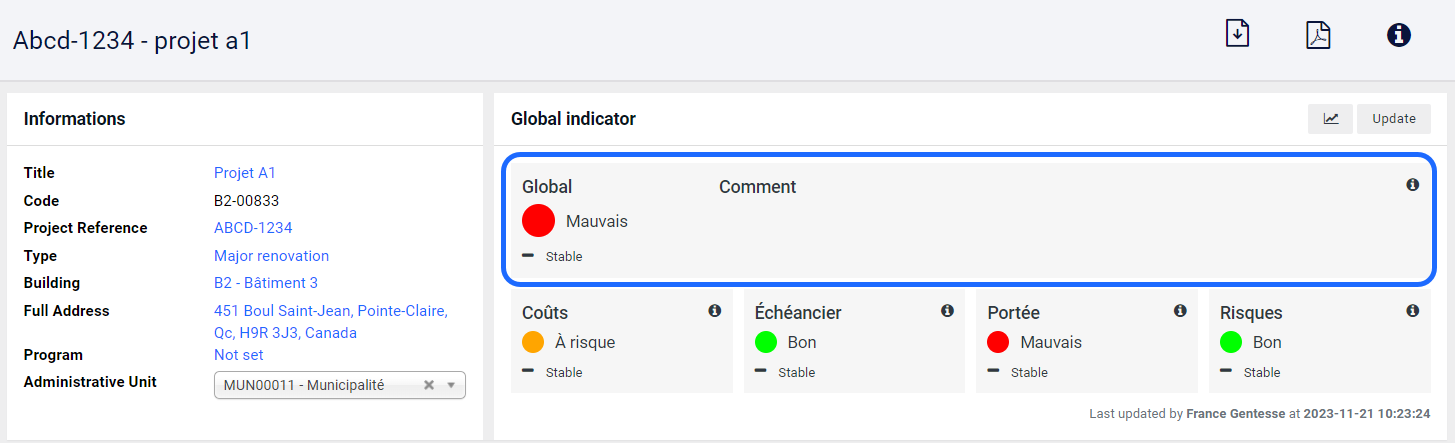Open the Projet A1 title link
Viewport: 1455px width, 443px height.
pyautogui.click(x=244, y=173)
